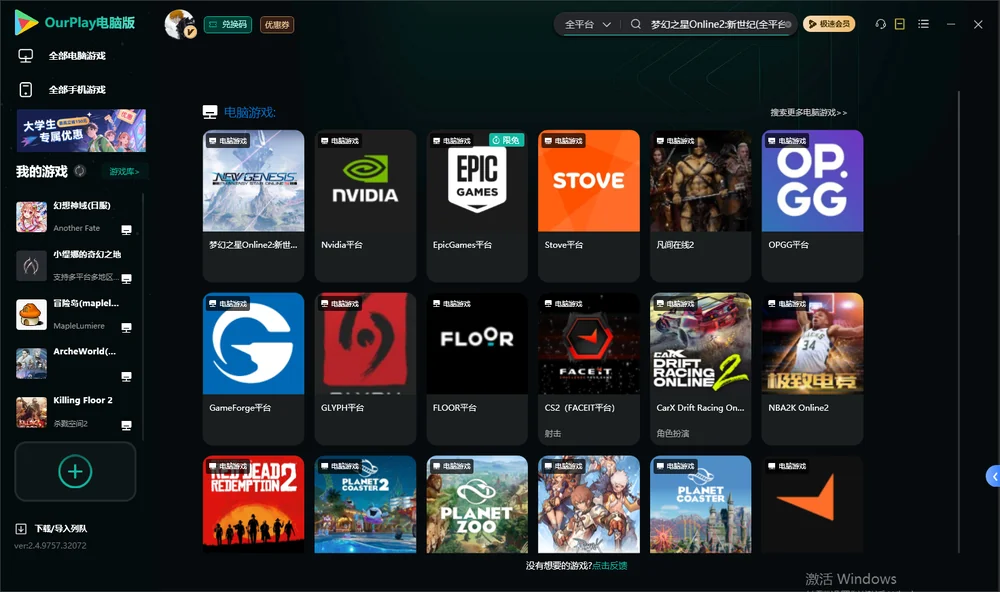Open the Nvidia平台 game card

pyautogui.click(x=365, y=205)
